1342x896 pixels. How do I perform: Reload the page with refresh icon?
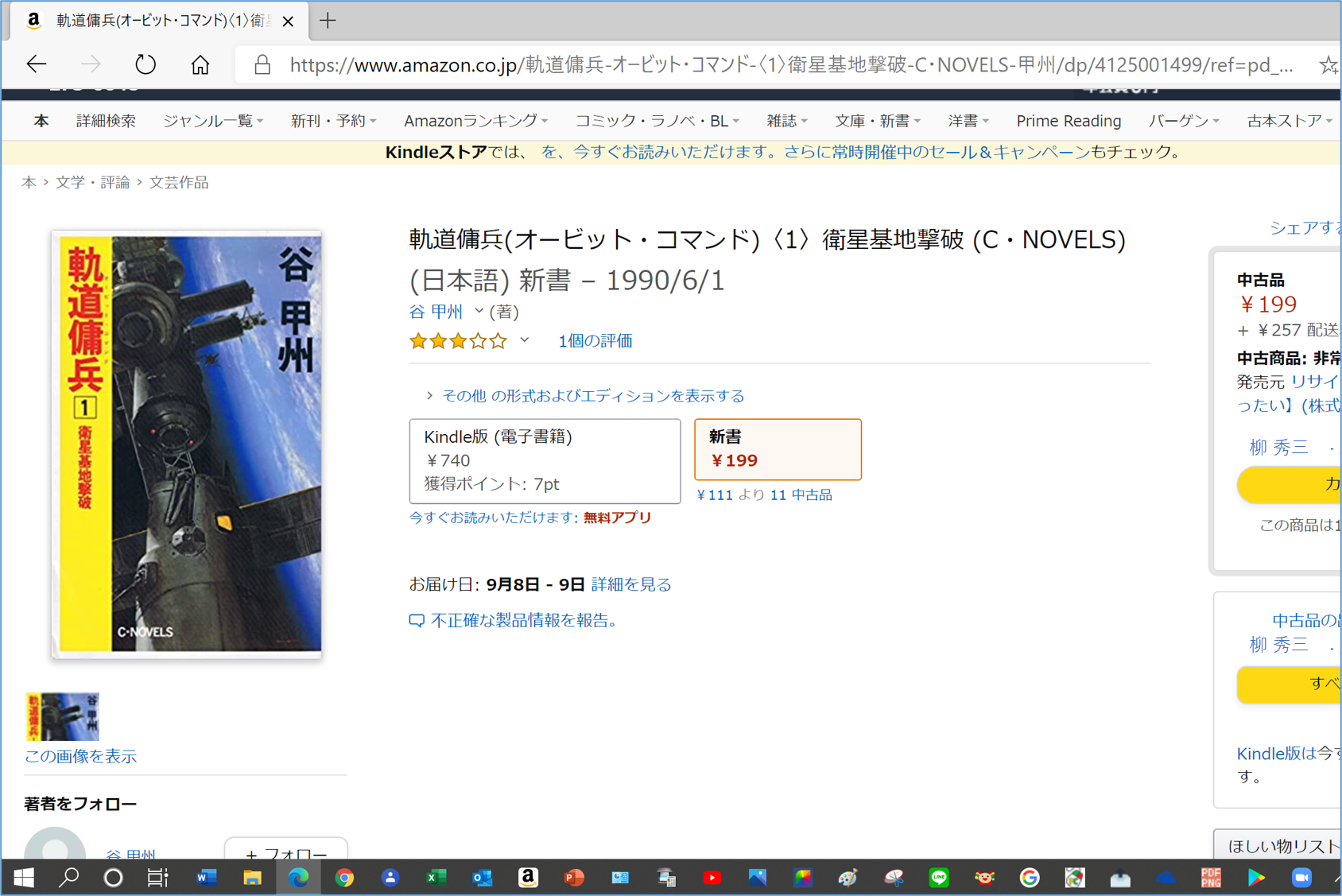pyautogui.click(x=145, y=64)
